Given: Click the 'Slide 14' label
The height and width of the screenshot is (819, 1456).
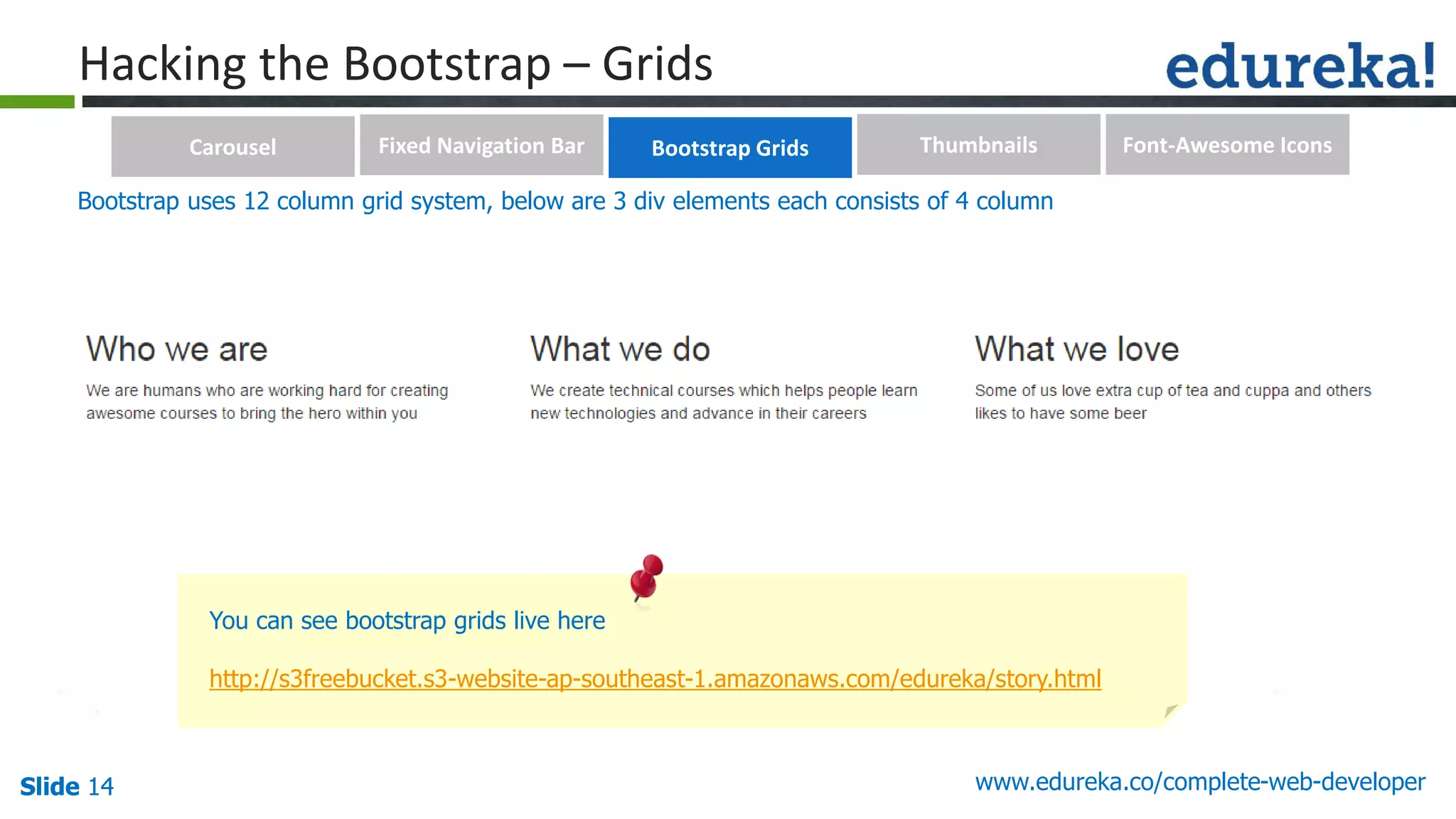Looking at the screenshot, I should [x=67, y=786].
